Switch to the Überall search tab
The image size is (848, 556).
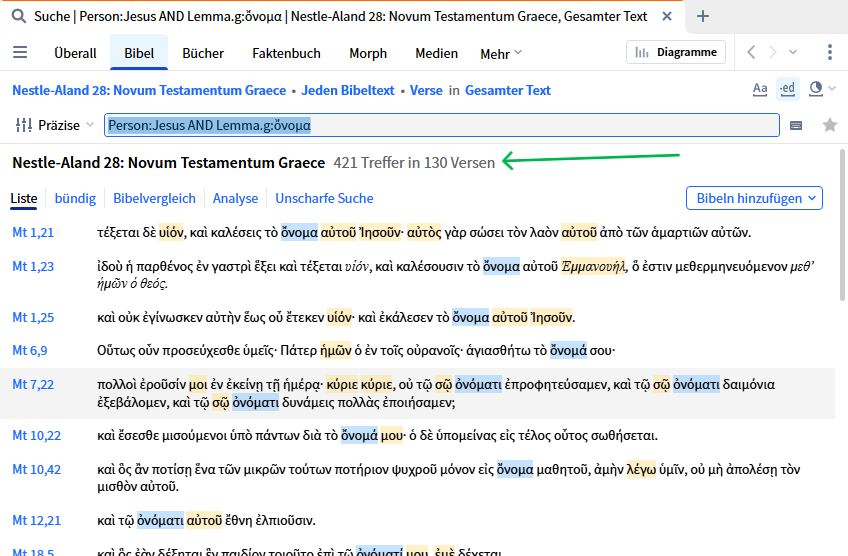[75, 53]
